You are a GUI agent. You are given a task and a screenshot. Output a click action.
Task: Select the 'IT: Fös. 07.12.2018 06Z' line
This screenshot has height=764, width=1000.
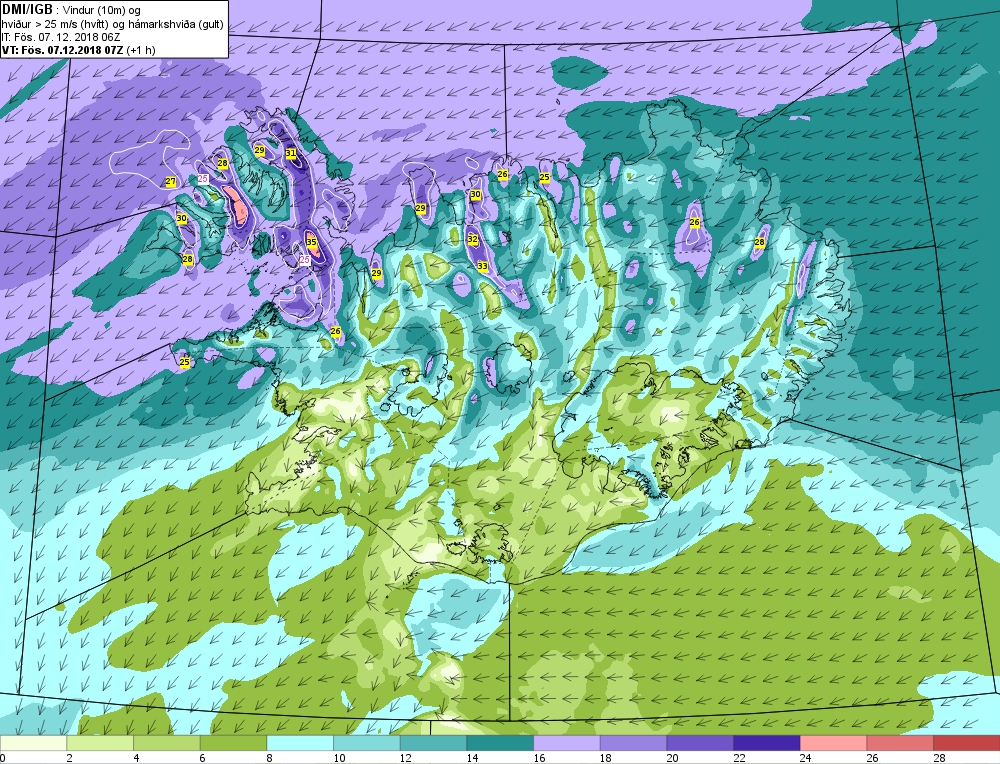pyautogui.click(x=61, y=37)
